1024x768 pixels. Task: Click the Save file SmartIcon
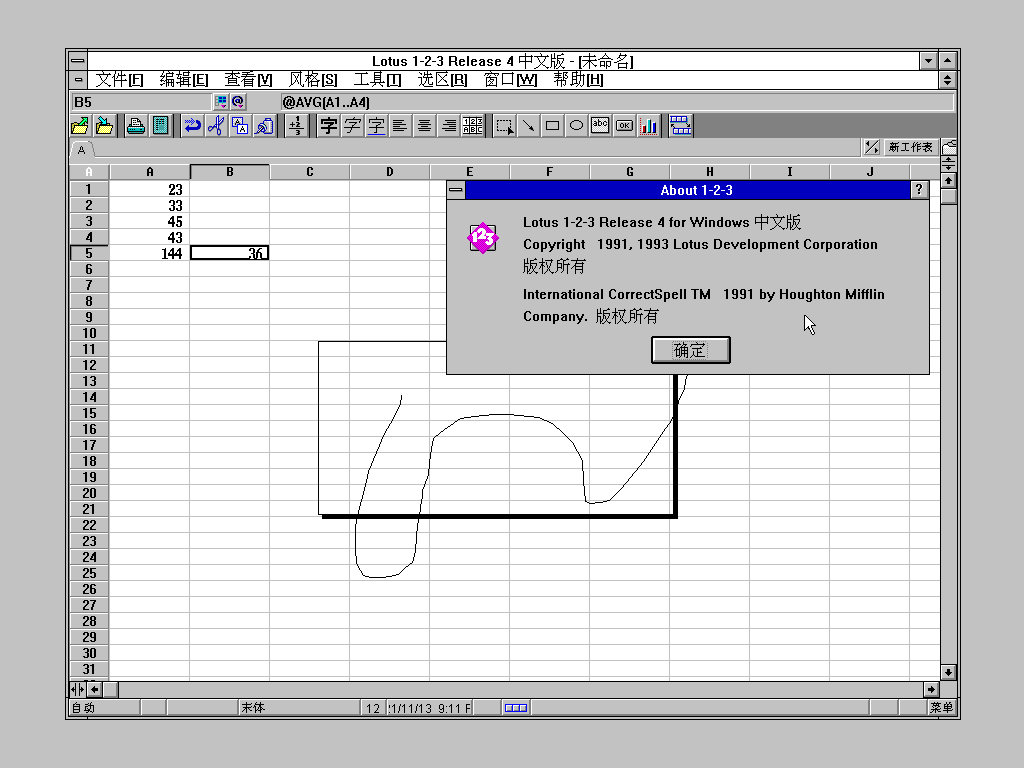tap(104, 126)
